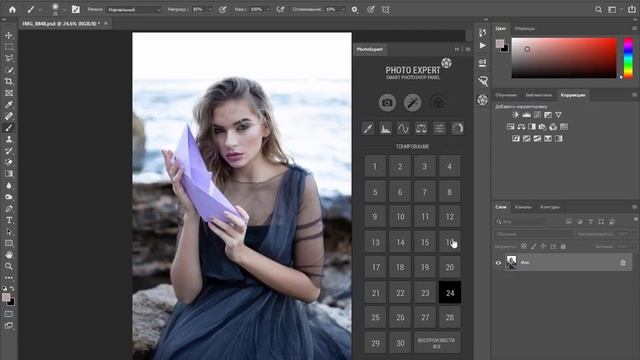Select the Brush tool in left toolbar

[9, 128]
